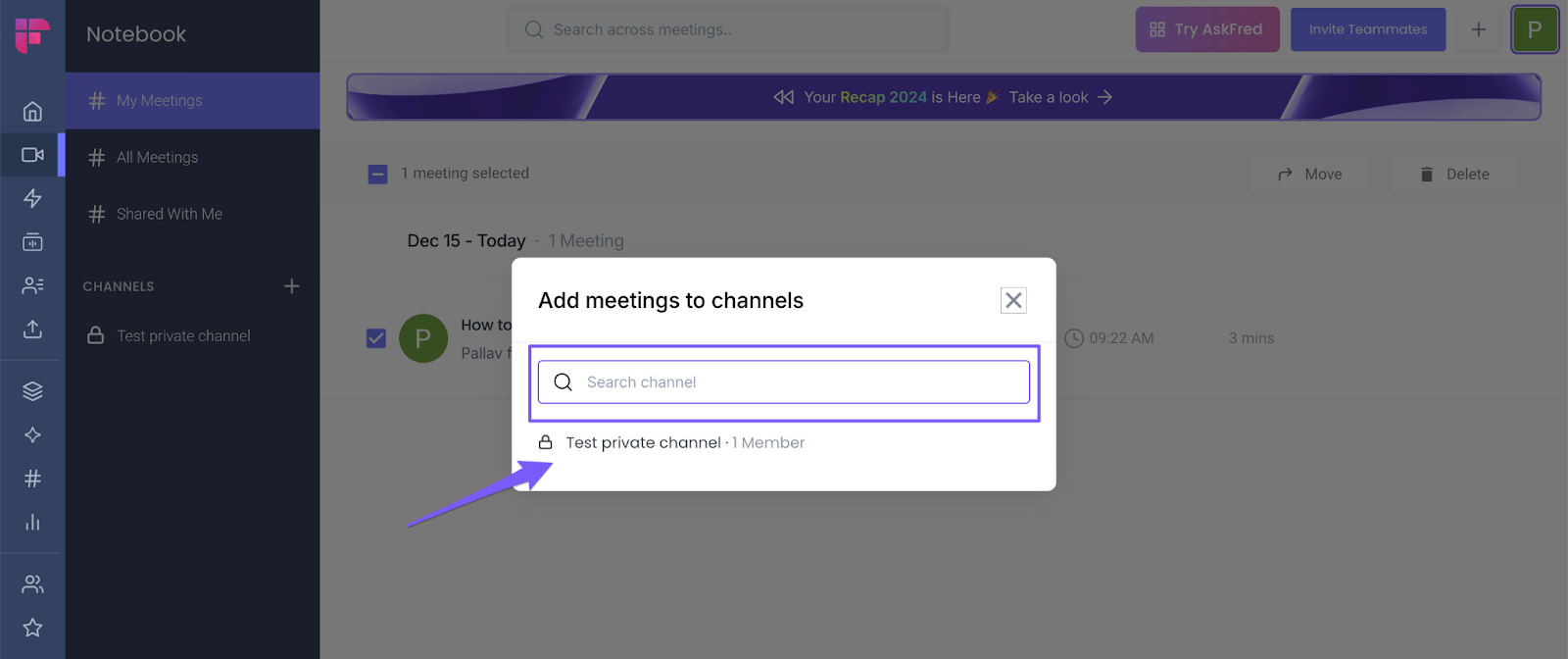
Task: Go to All Meetings
Action: (157, 157)
